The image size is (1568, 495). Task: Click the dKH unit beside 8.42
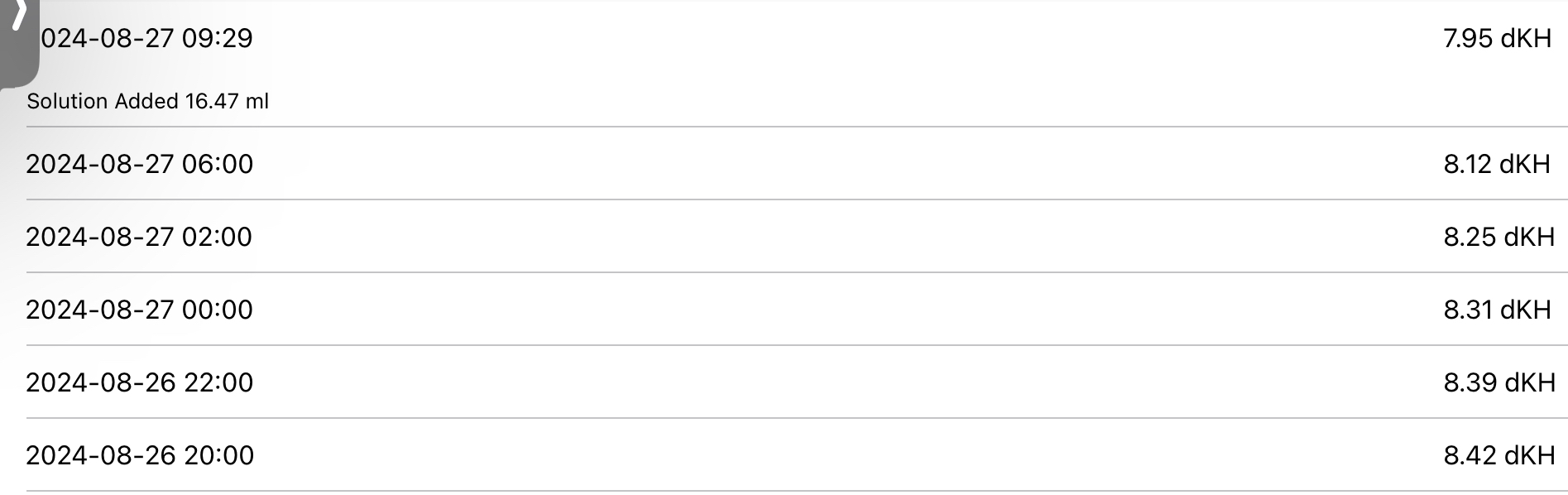pyautogui.click(x=1529, y=455)
